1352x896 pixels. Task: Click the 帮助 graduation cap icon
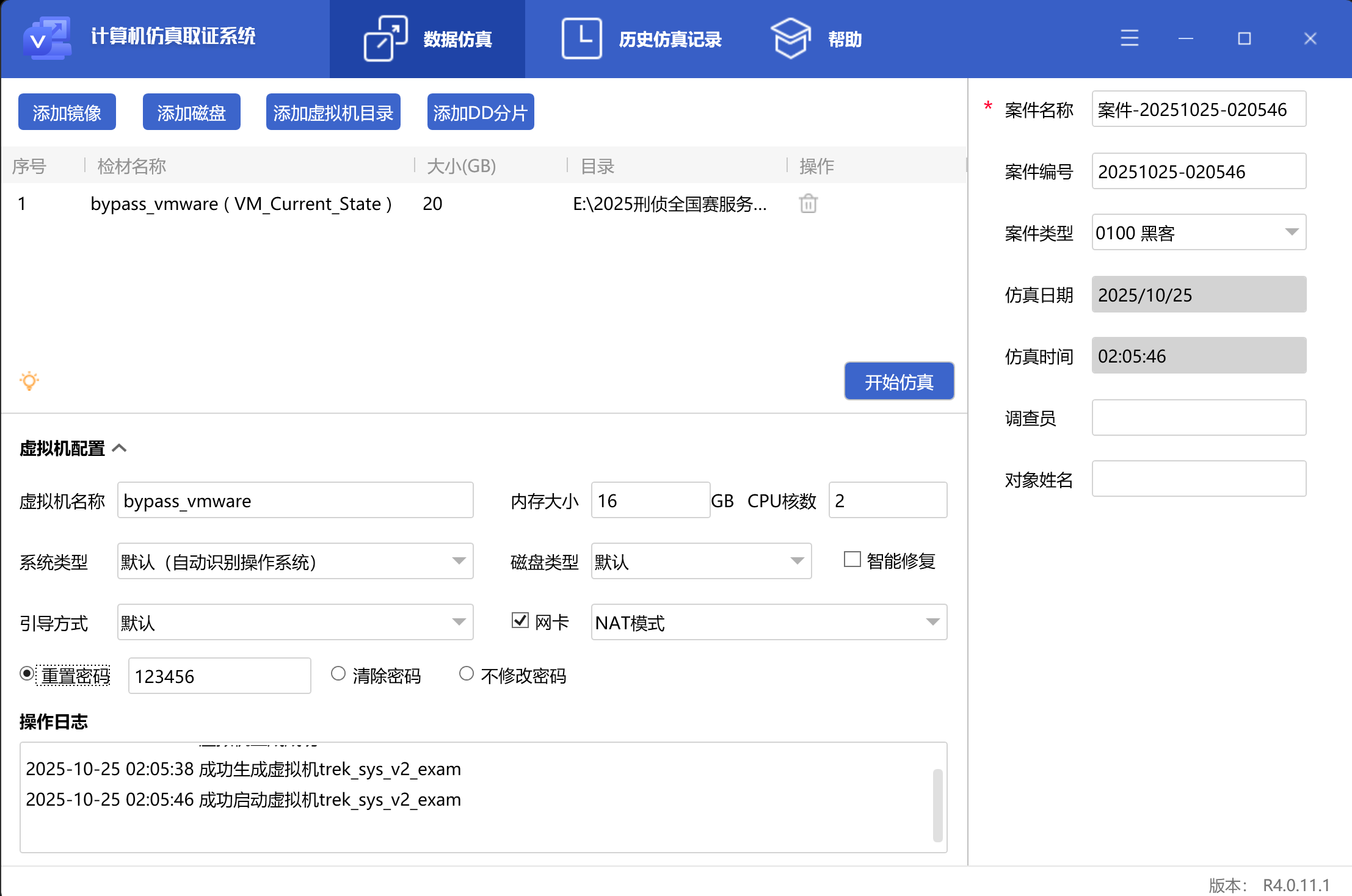[x=790, y=38]
